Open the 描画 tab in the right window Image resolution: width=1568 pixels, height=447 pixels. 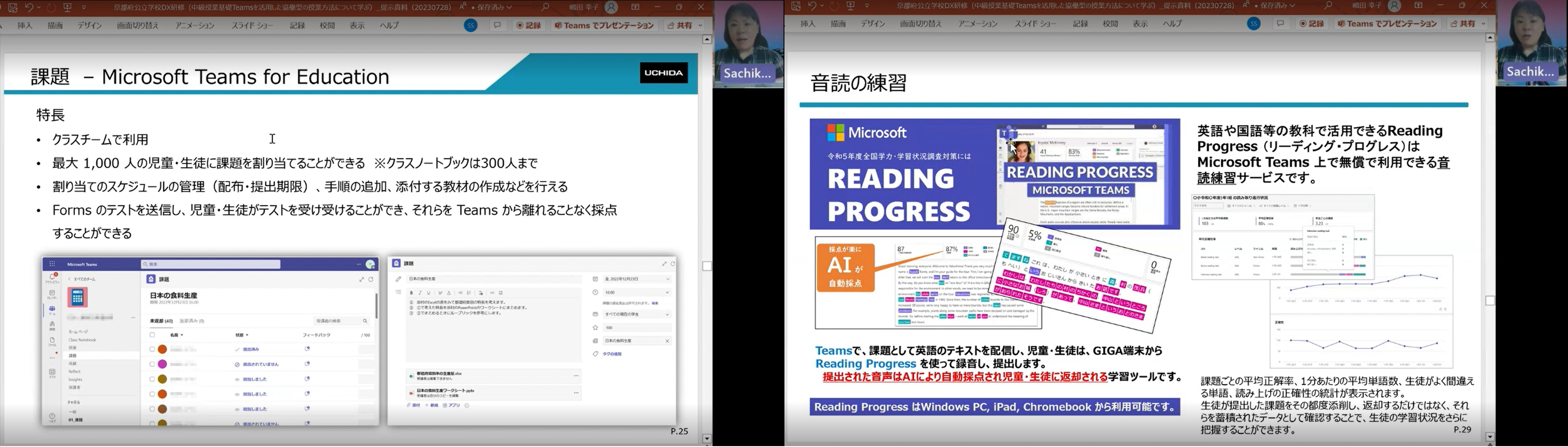click(839, 24)
